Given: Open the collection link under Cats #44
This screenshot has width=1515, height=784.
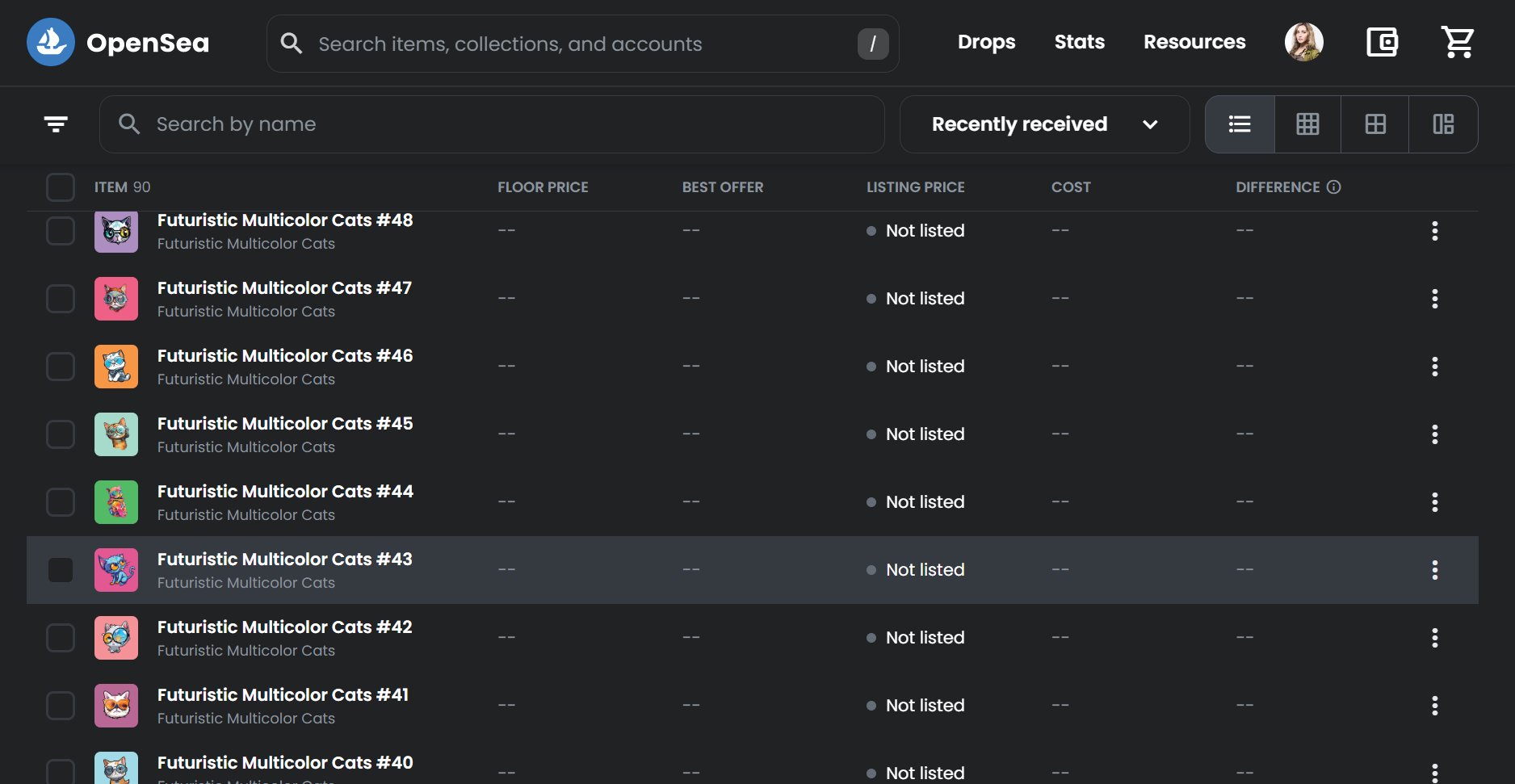Looking at the screenshot, I should (246, 515).
